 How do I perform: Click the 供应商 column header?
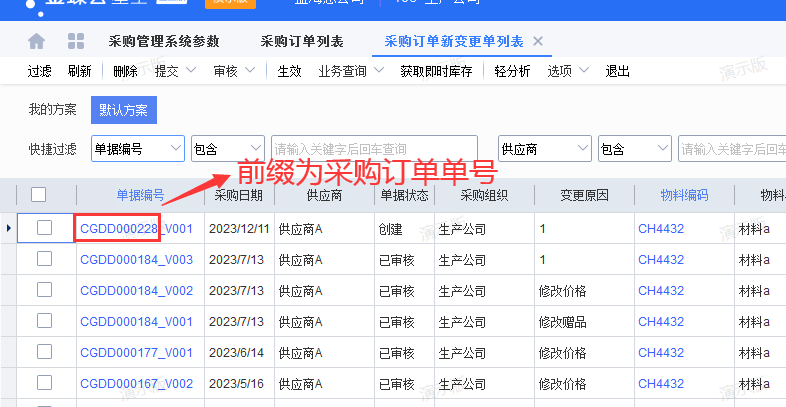pos(324,195)
